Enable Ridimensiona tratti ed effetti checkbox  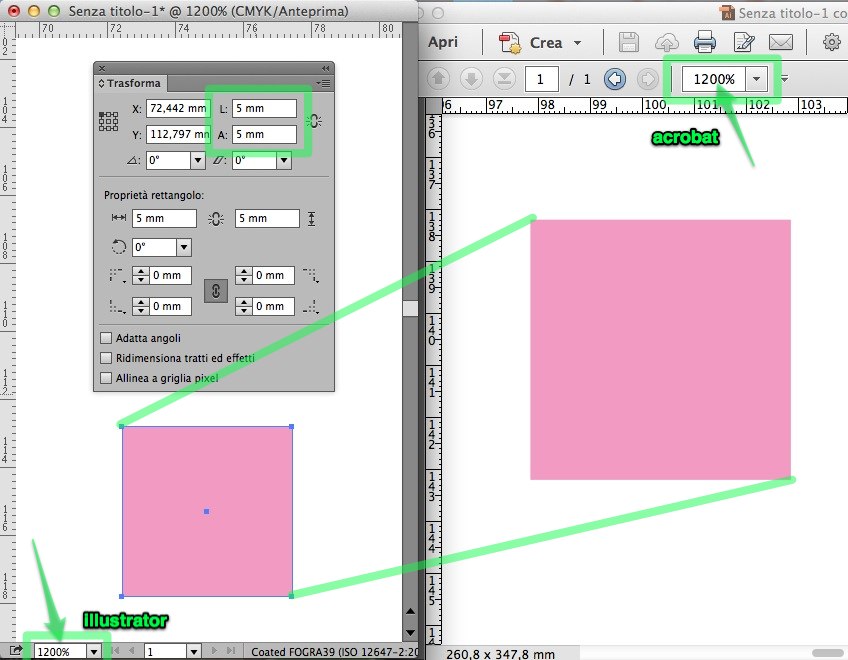(106, 358)
